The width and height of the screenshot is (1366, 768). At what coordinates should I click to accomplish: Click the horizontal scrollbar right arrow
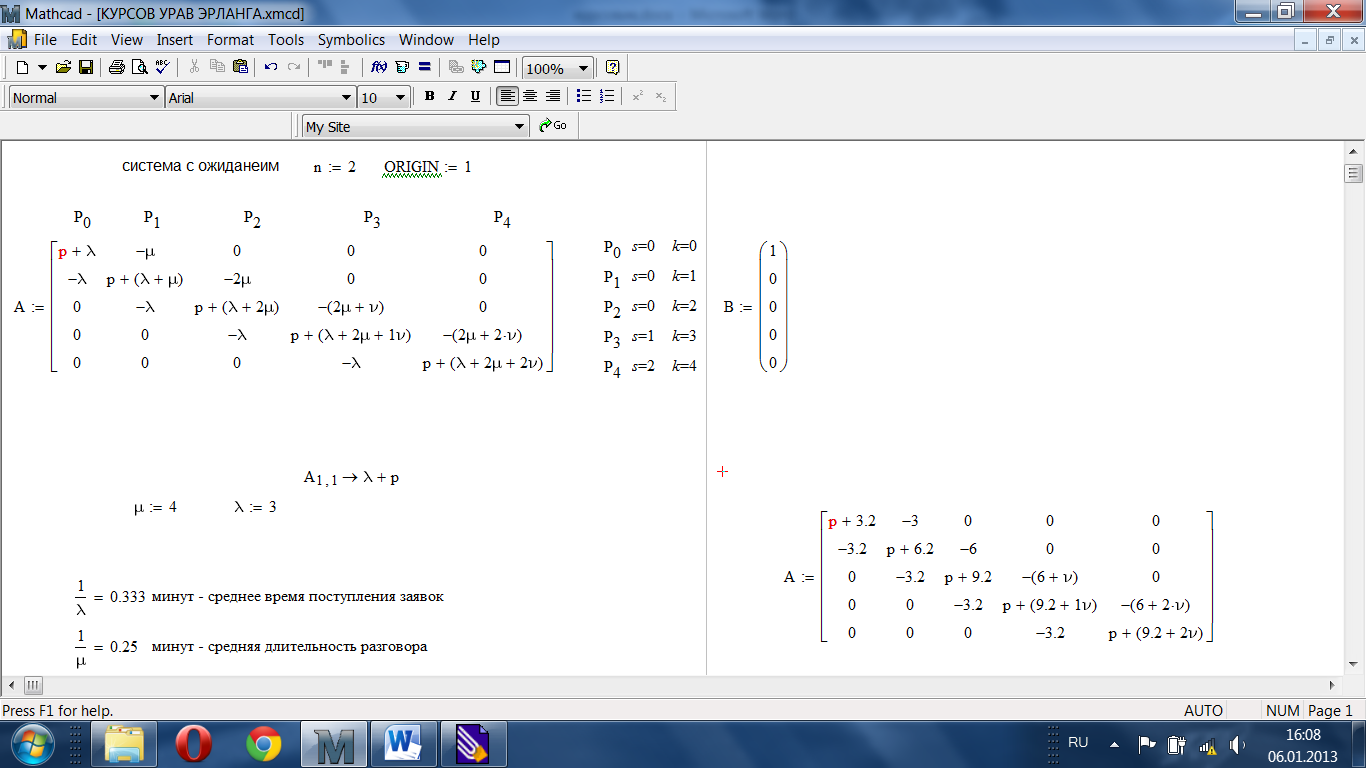click(x=1331, y=686)
